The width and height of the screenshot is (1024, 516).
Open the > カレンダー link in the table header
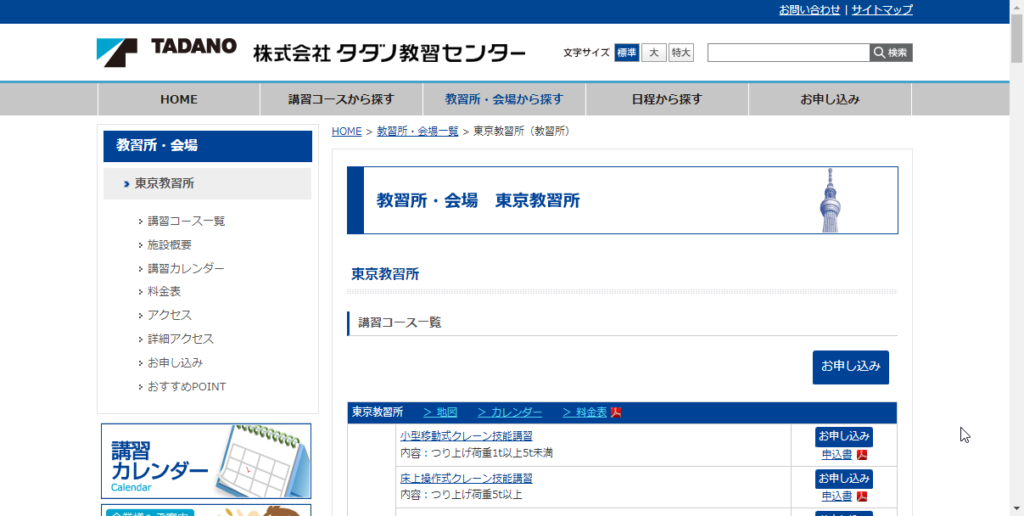pyautogui.click(x=509, y=412)
